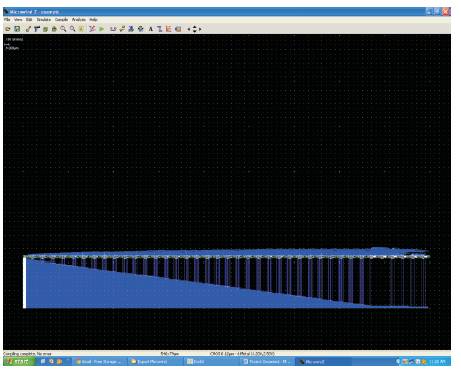Open the File menu

pyautogui.click(x=7, y=20)
